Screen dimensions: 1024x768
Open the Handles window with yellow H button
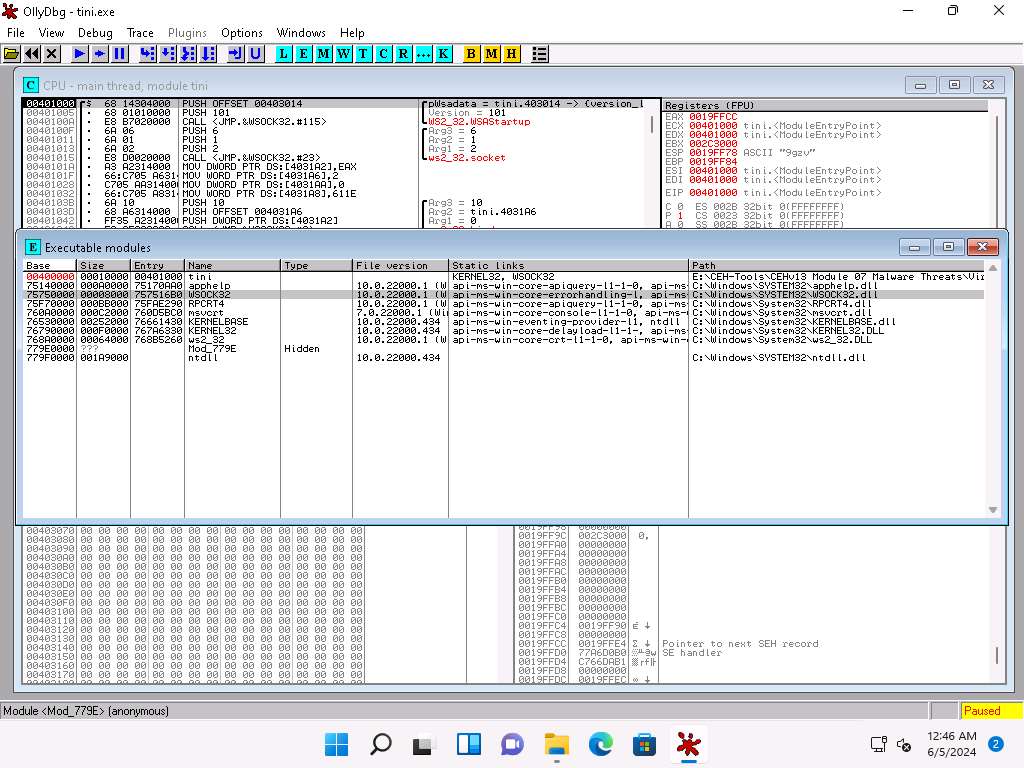pos(511,53)
